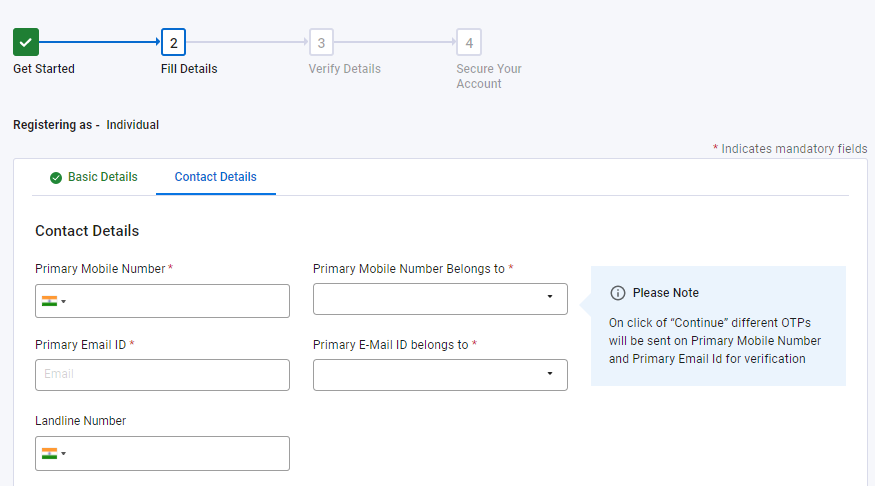Click the green checkmark Get Started step icon
The height and width of the screenshot is (486, 875).
[x=26, y=42]
